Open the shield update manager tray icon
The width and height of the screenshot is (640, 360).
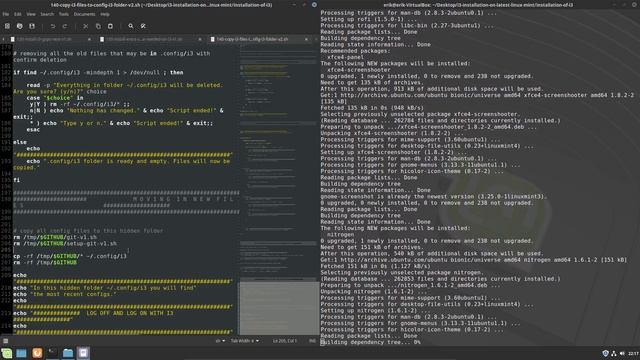[x=605, y=353]
